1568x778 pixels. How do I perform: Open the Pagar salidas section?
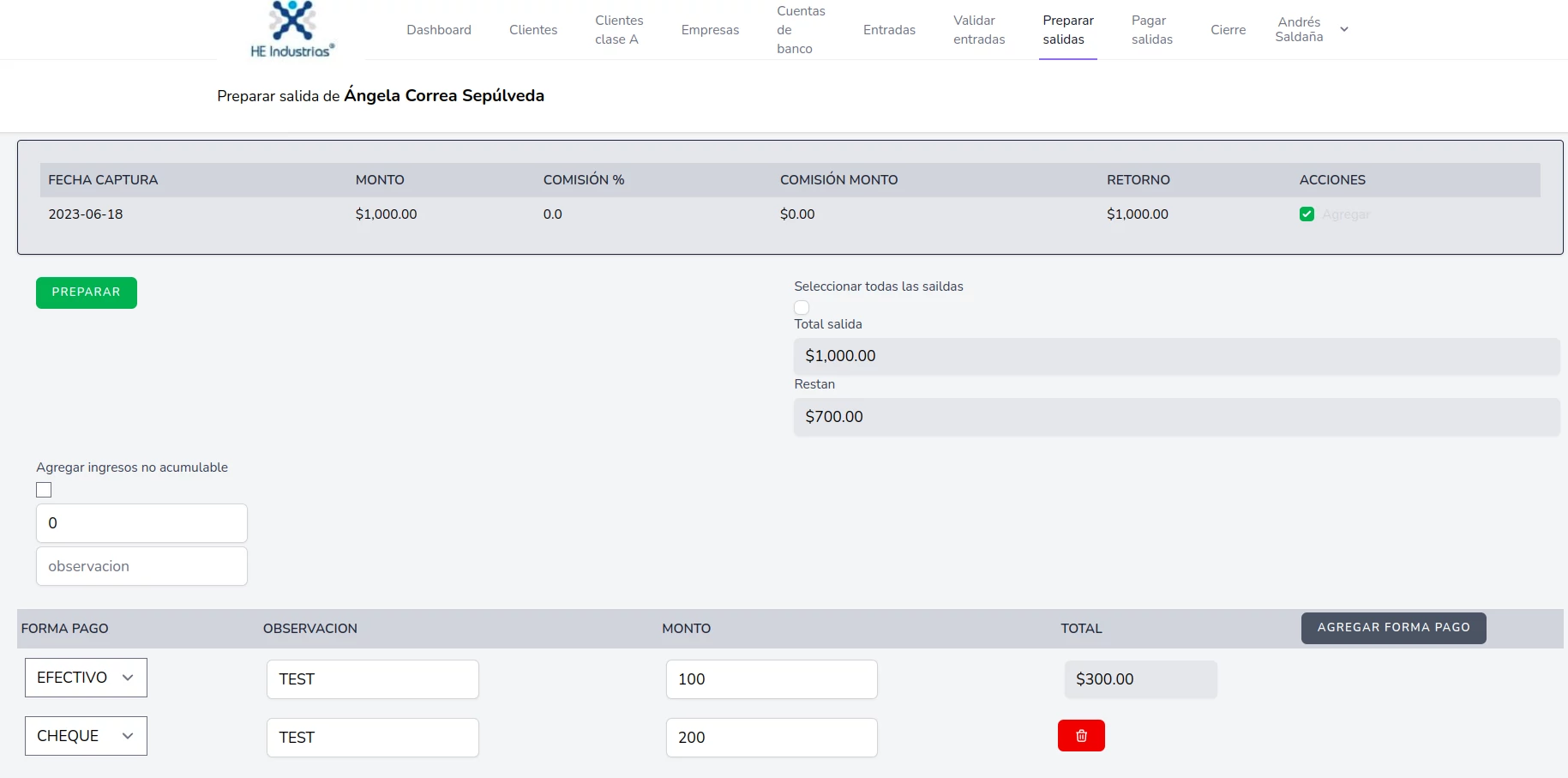coord(1151,30)
